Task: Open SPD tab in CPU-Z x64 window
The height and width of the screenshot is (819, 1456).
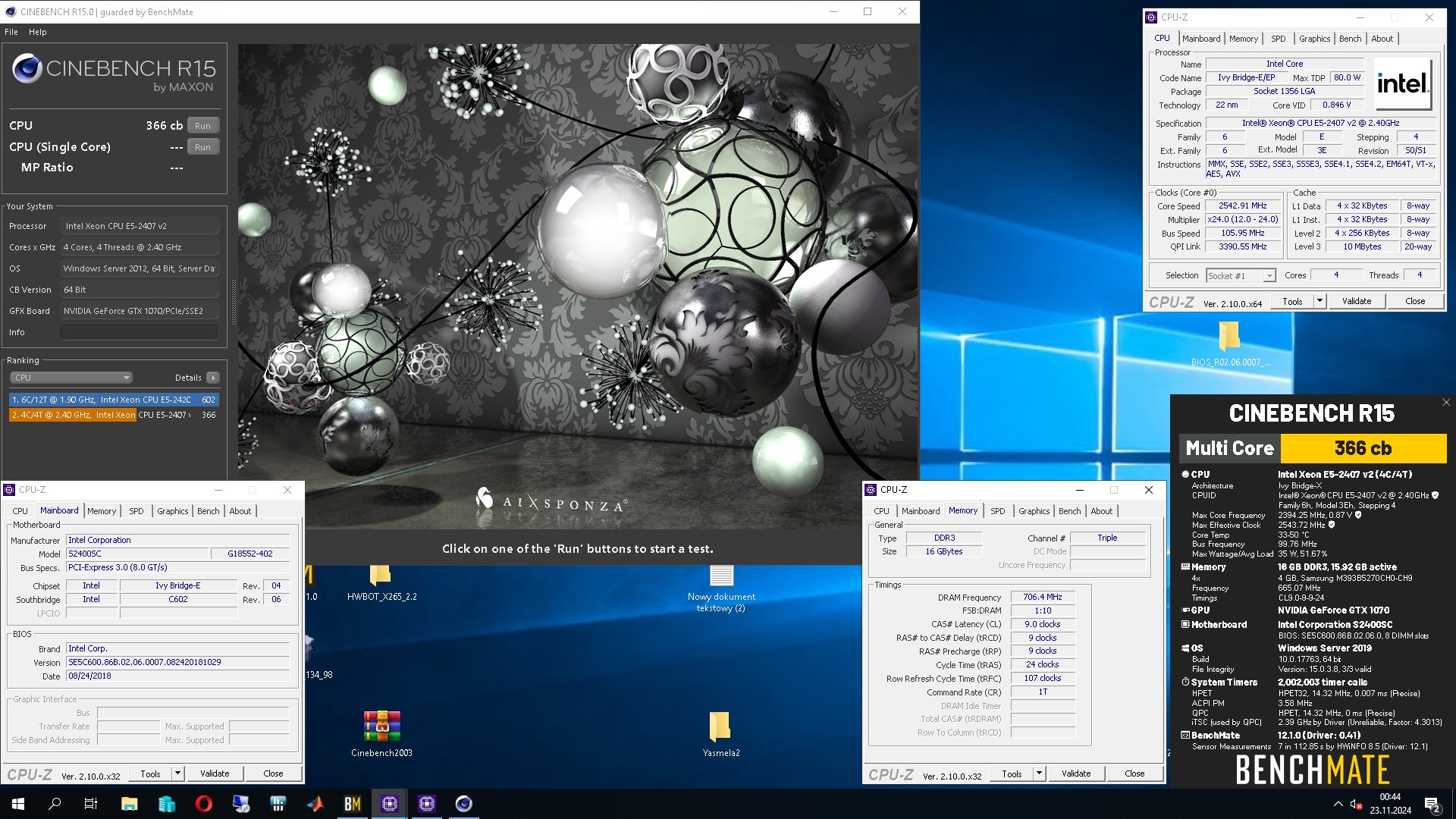Action: 1278,39
